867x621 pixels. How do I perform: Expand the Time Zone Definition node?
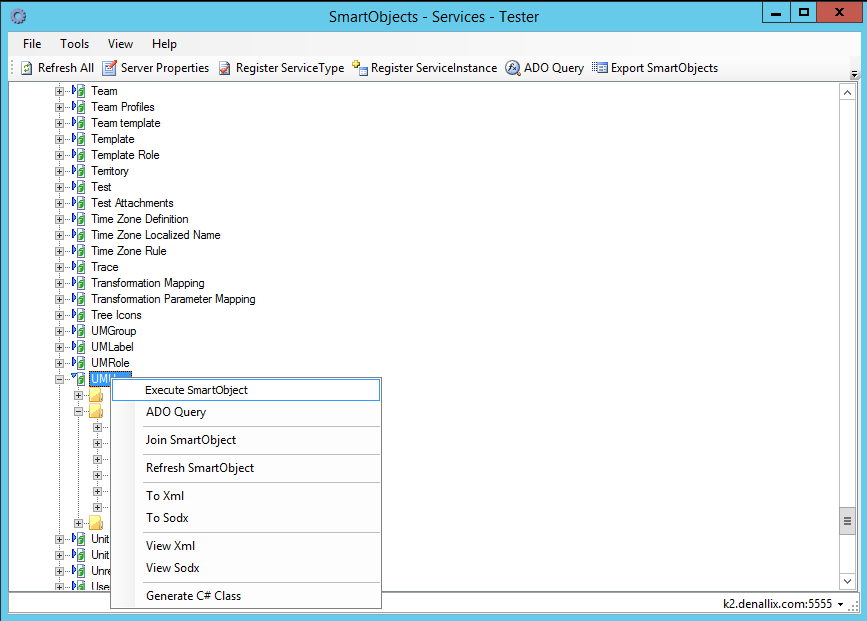pos(59,220)
